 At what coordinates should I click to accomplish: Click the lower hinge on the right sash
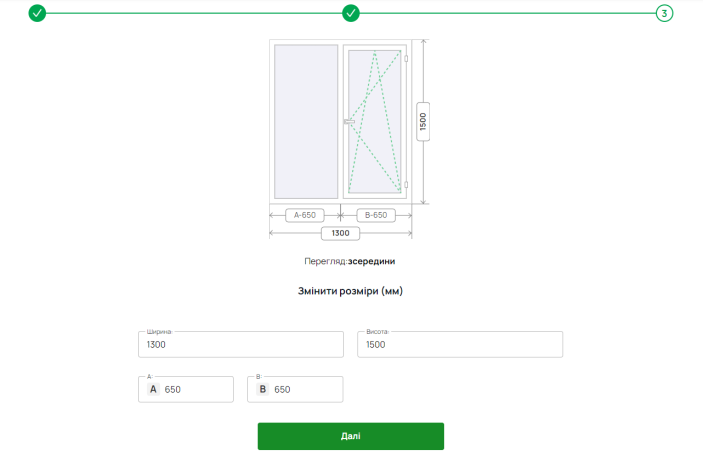click(406, 185)
